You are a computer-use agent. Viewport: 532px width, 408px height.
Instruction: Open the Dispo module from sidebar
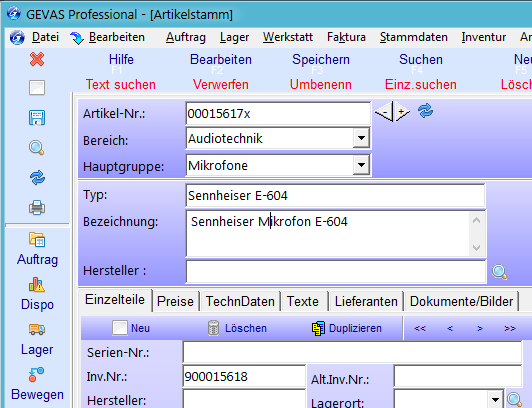pos(37,294)
